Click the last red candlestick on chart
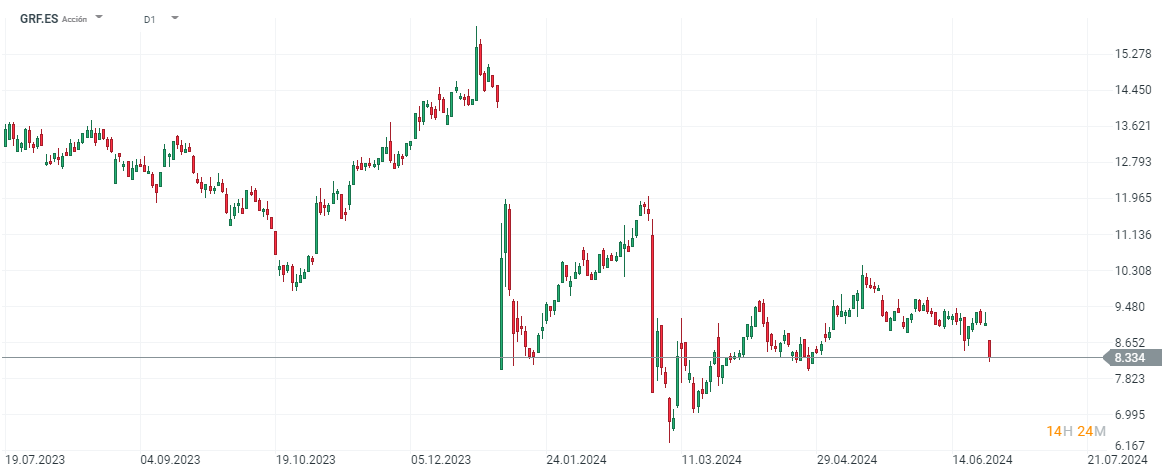Screen dimensions: 1175x476 pyautogui.click(x=989, y=349)
